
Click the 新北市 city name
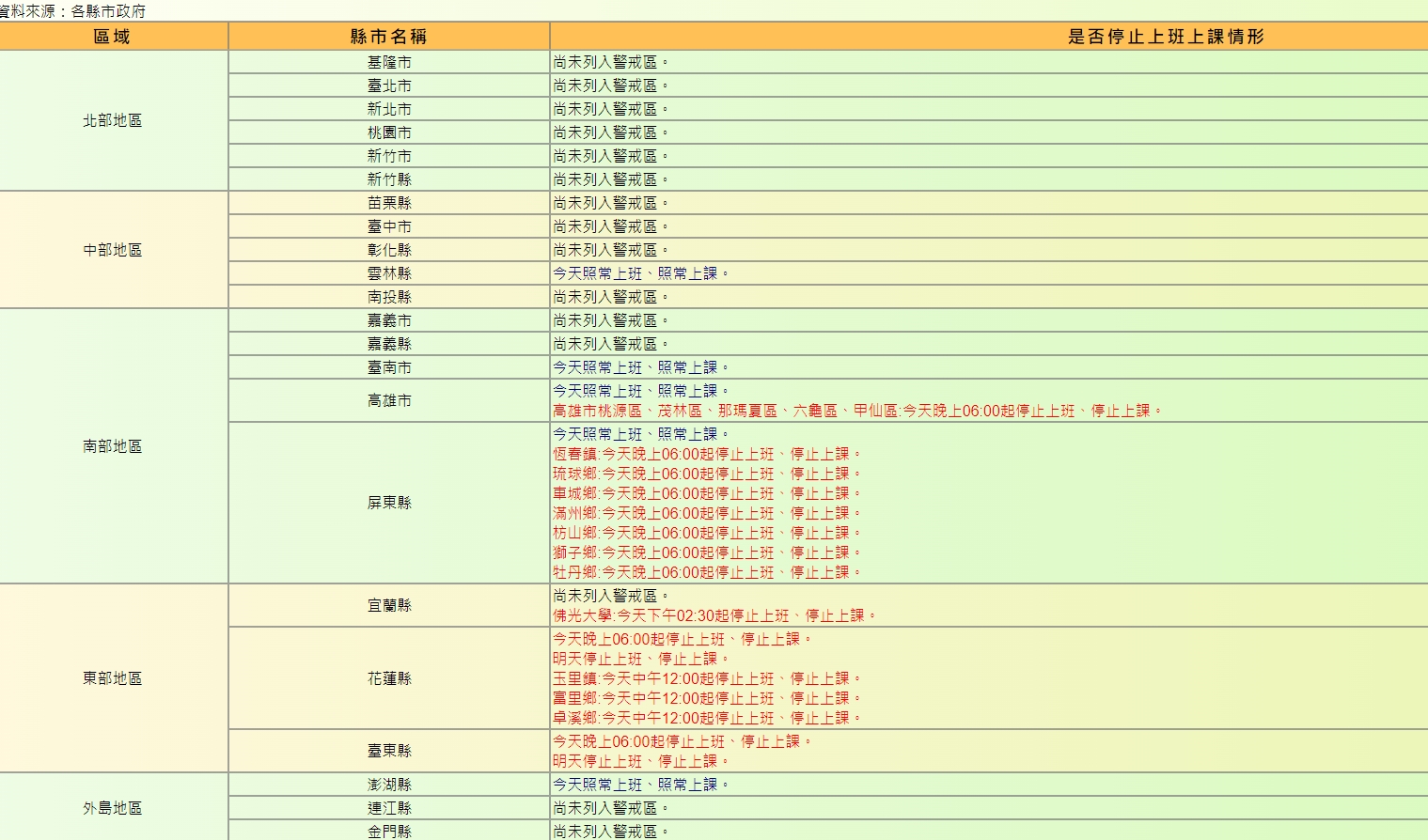(389, 109)
